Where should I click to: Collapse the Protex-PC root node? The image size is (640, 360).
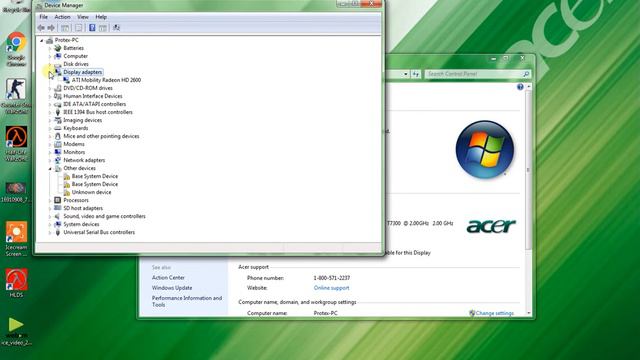42,40
